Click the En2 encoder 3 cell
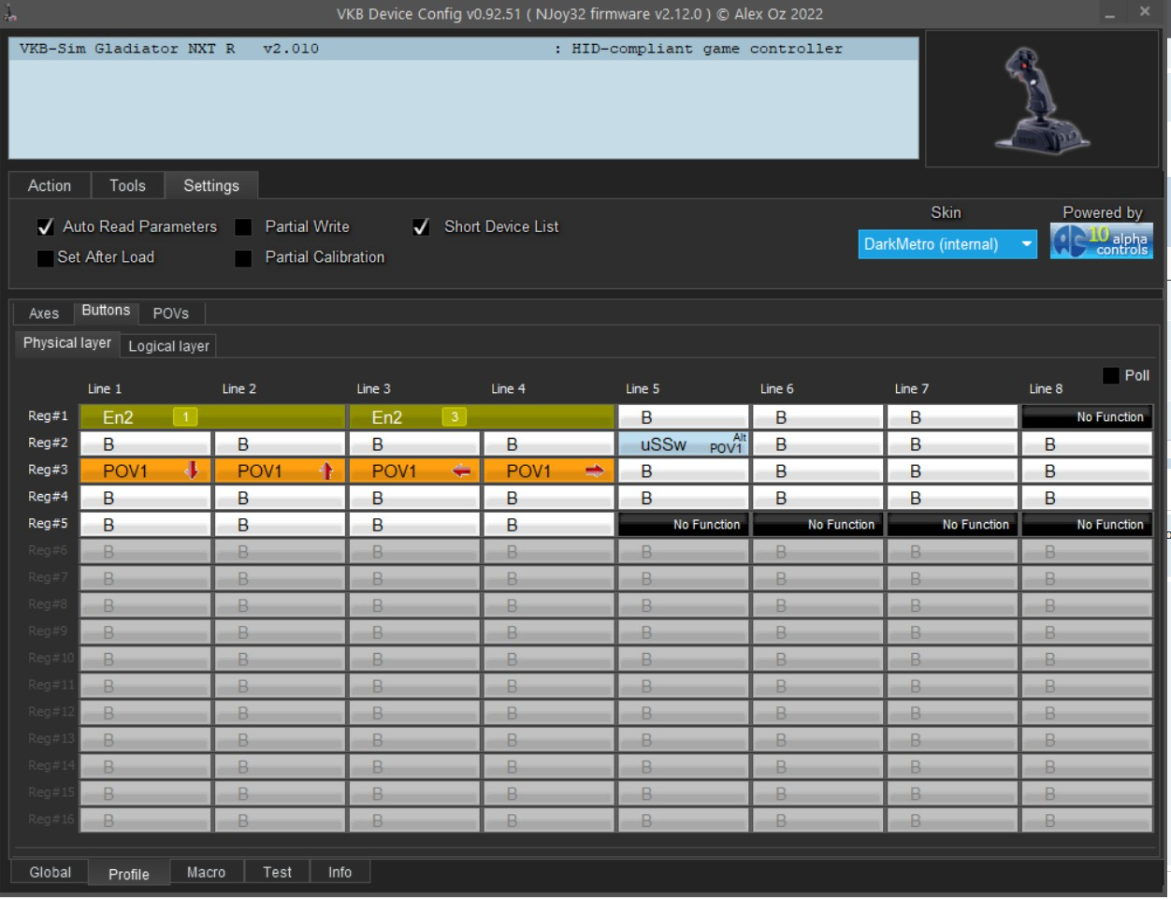This screenshot has height=900, width=1171. (x=482, y=417)
